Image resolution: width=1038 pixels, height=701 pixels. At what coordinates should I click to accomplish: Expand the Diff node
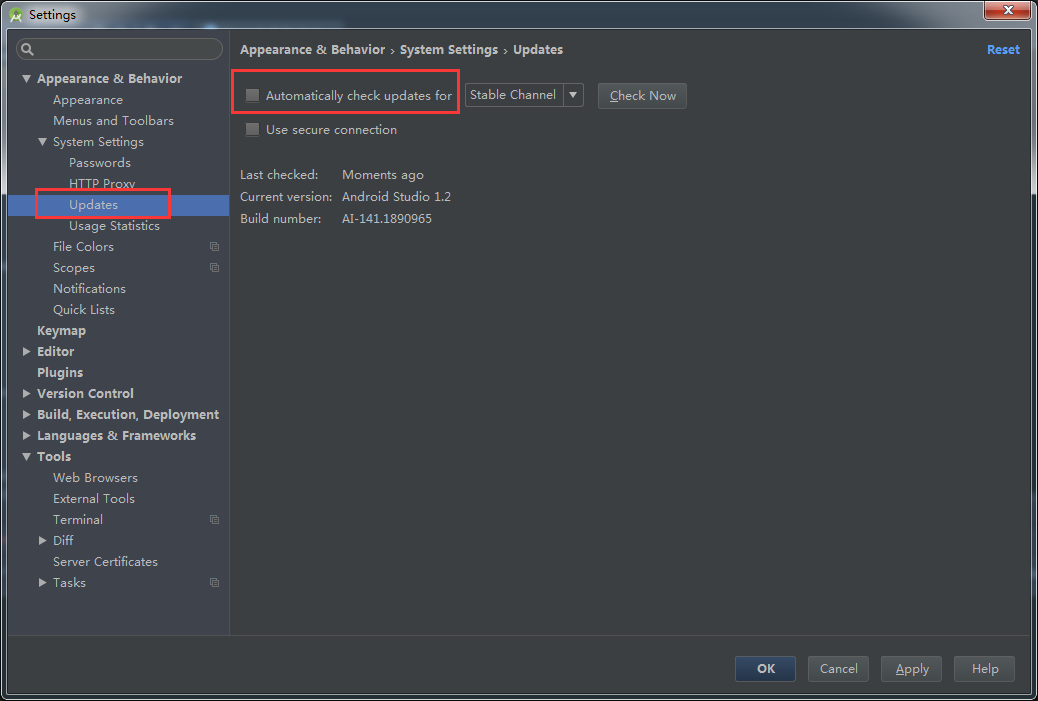pyautogui.click(x=42, y=541)
